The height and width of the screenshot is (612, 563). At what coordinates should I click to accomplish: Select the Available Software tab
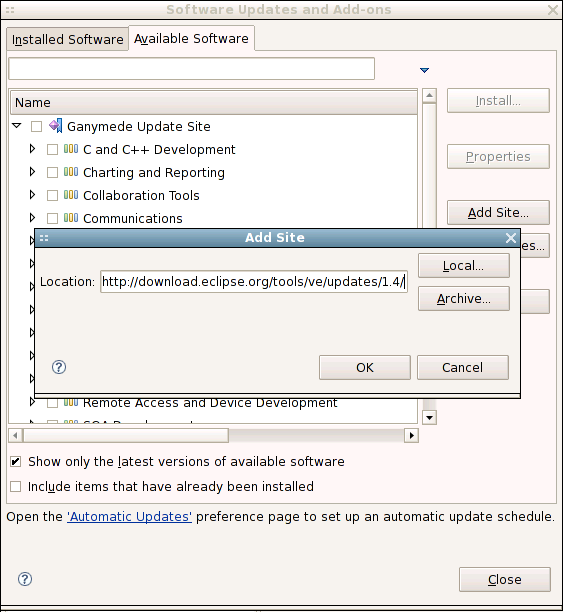[x=191, y=39]
